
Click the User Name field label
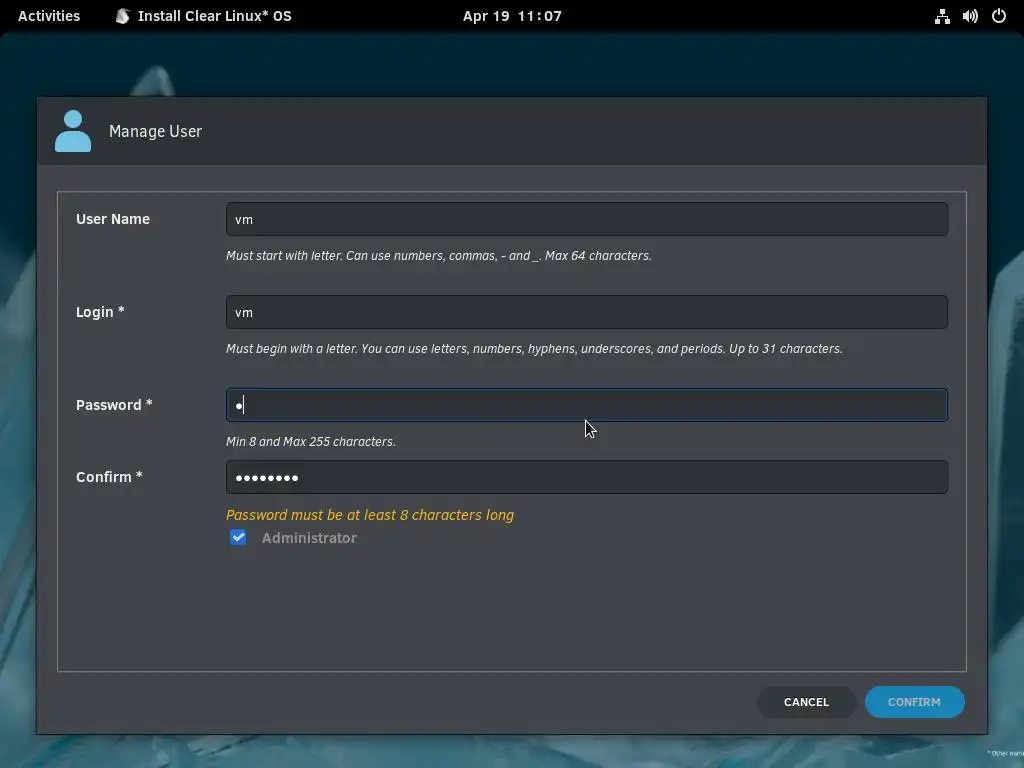tap(113, 219)
